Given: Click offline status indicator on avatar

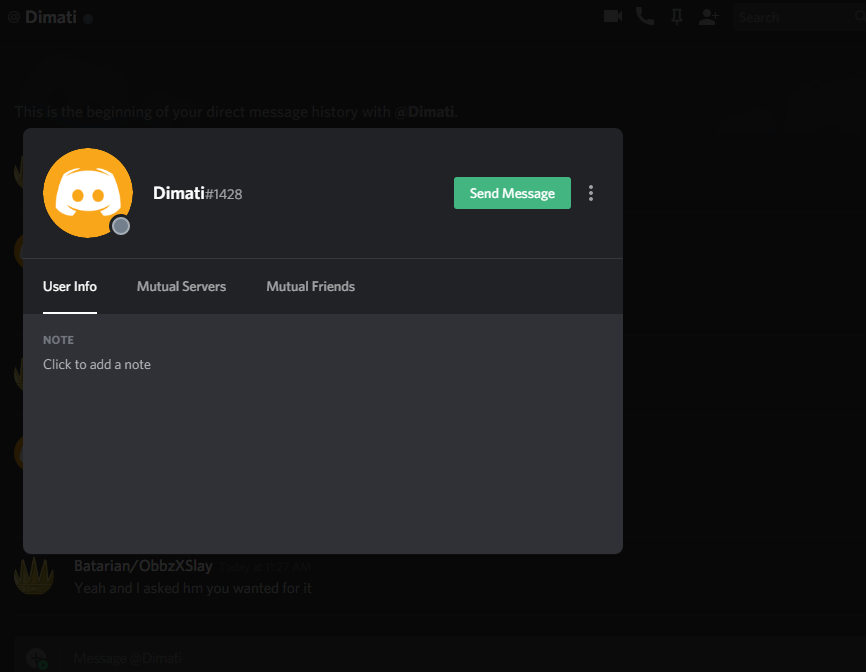Looking at the screenshot, I should [x=121, y=226].
